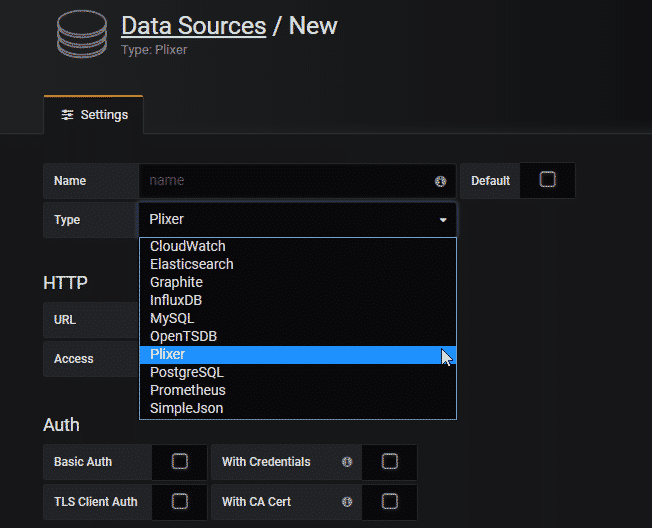Enable the TLS Client Auth checkbox
The width and height of the screenshot is (652, 528).
pyautogui.click(x=180, y=501)
